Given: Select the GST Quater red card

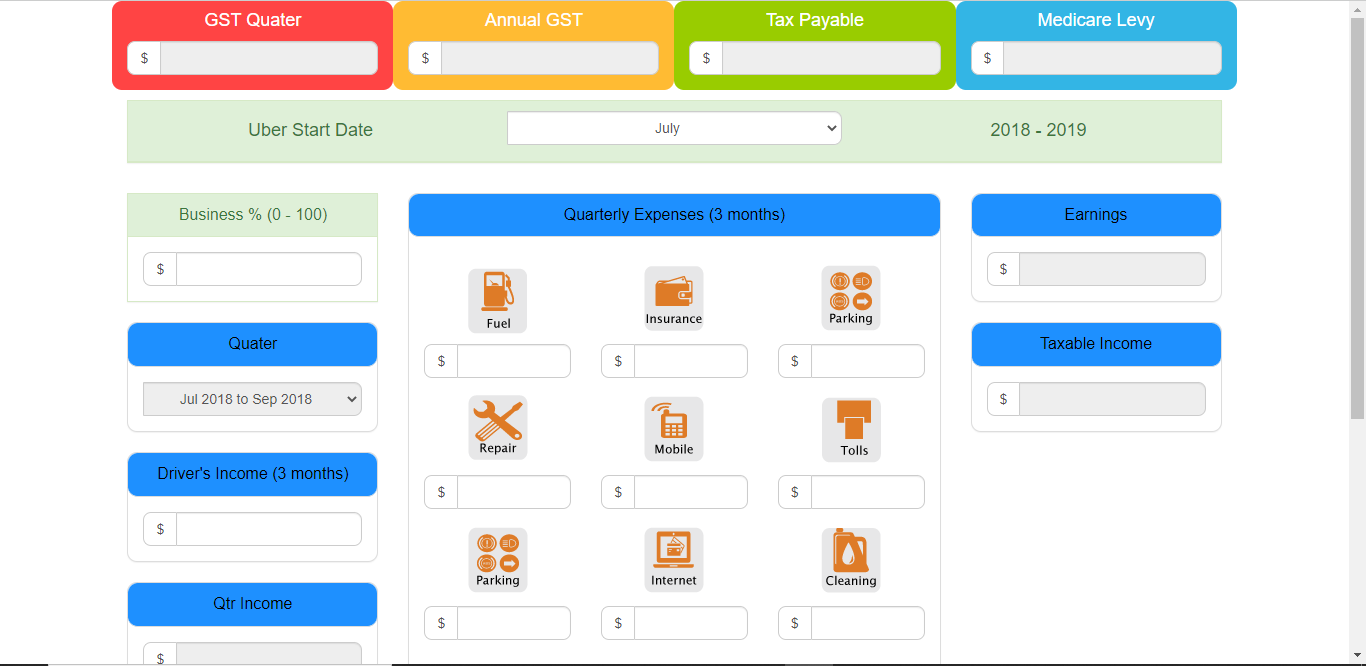Looking at the screenshot, I should pos(251,19).
